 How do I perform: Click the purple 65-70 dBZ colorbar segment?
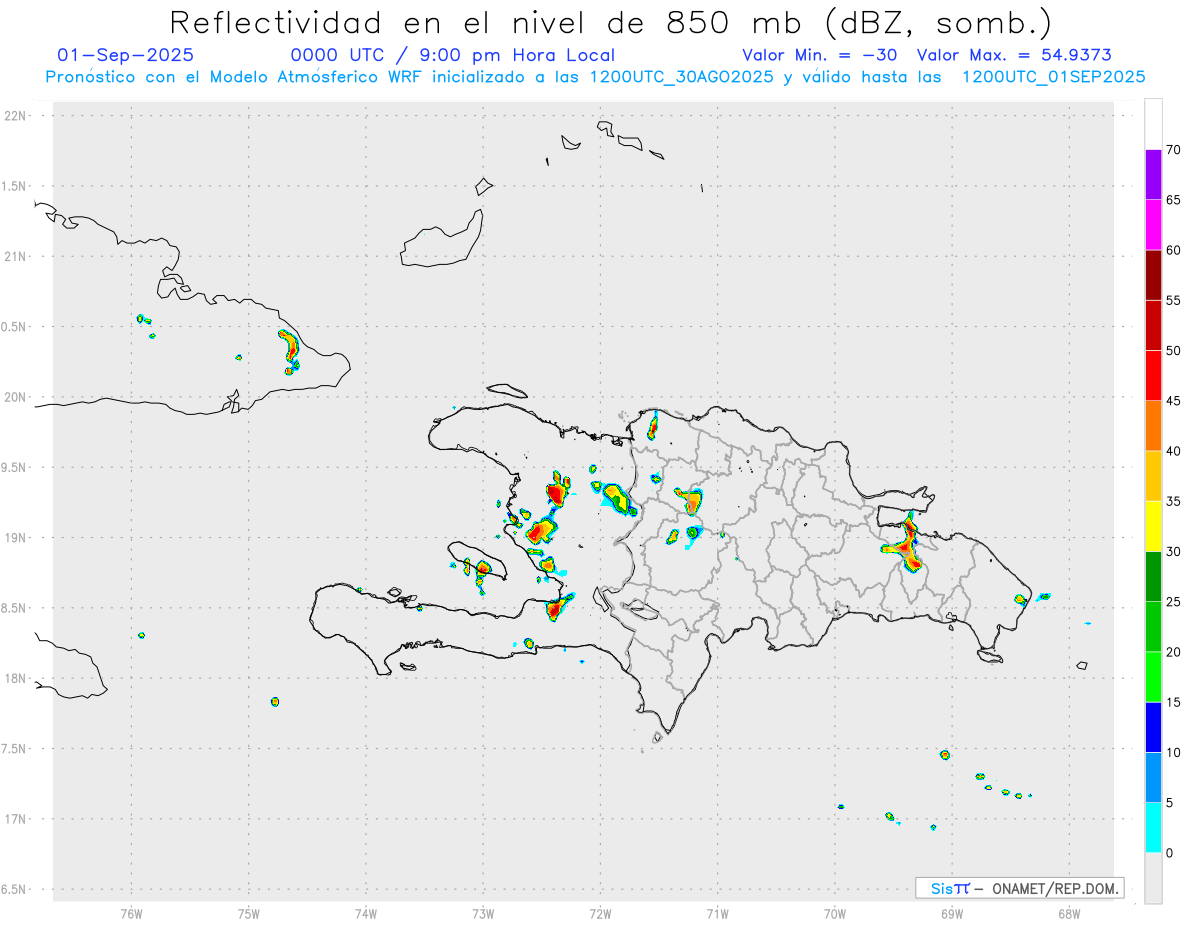pyautogui.click(x=1154, y=174)
